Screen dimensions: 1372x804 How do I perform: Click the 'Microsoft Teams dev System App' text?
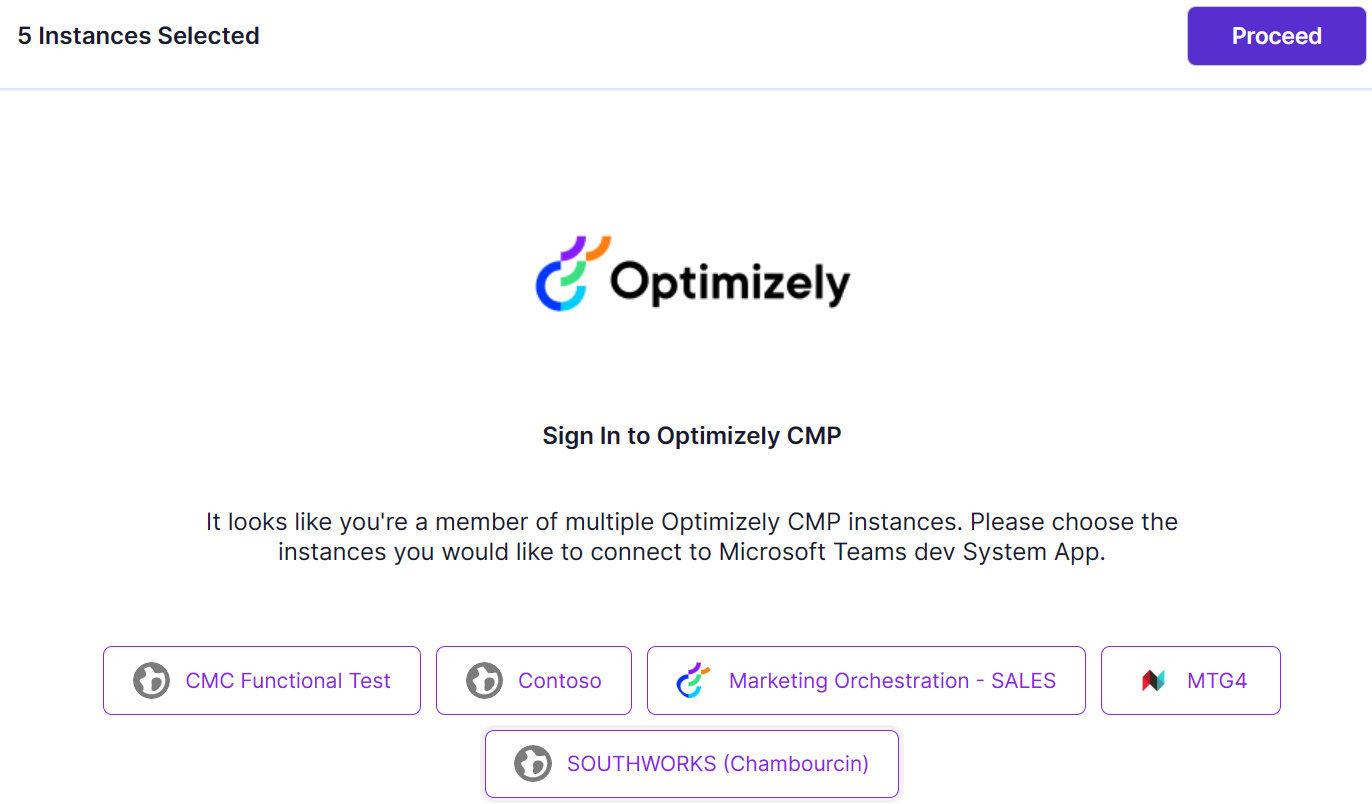tap(911, 553)
